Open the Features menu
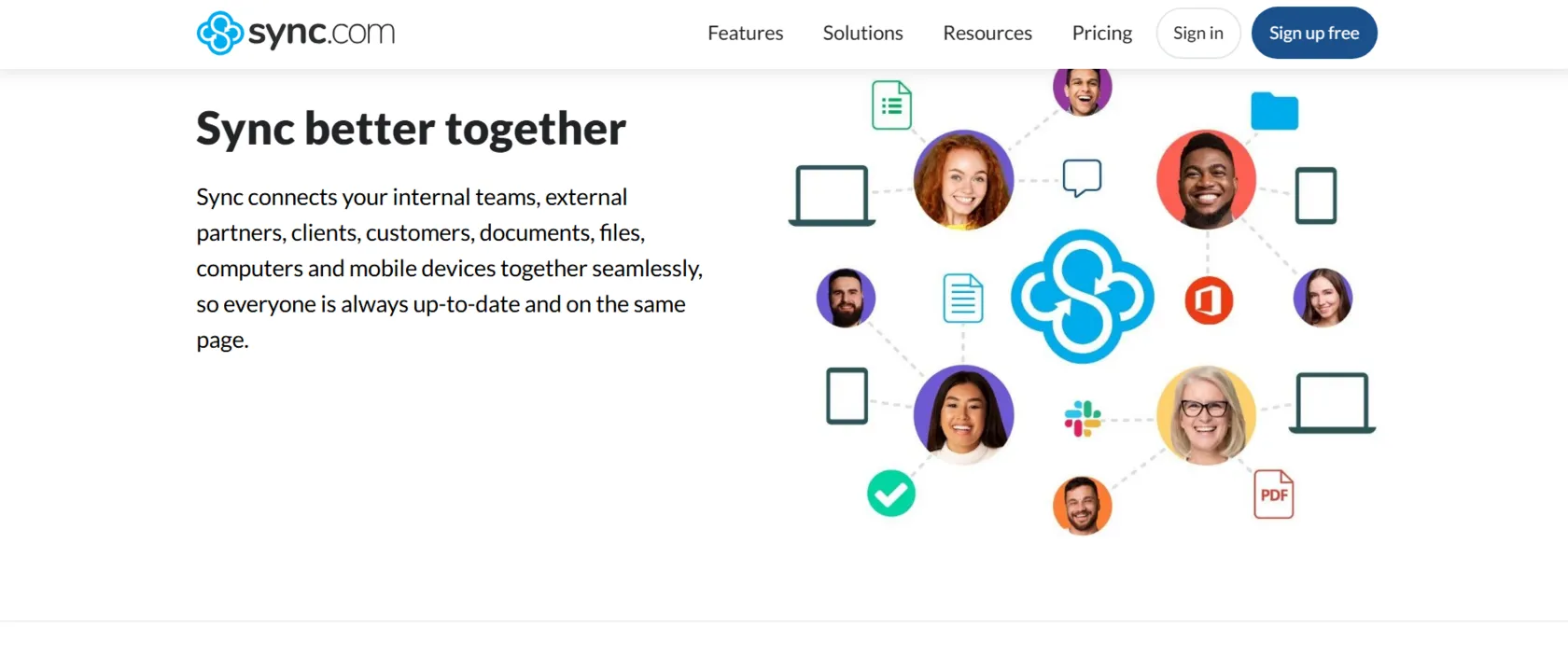Viewport: 1568px width, 654px height. pyautogui.click(x=745, y=34)
